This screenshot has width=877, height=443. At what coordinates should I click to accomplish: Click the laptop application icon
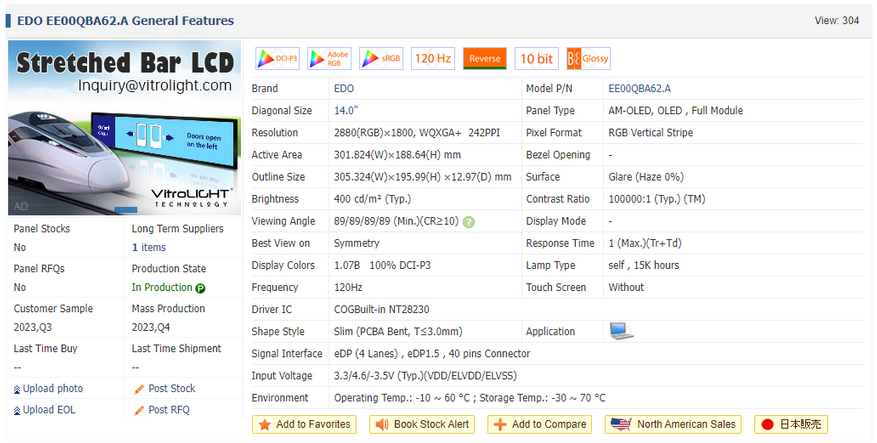click(x=621, y=331)
